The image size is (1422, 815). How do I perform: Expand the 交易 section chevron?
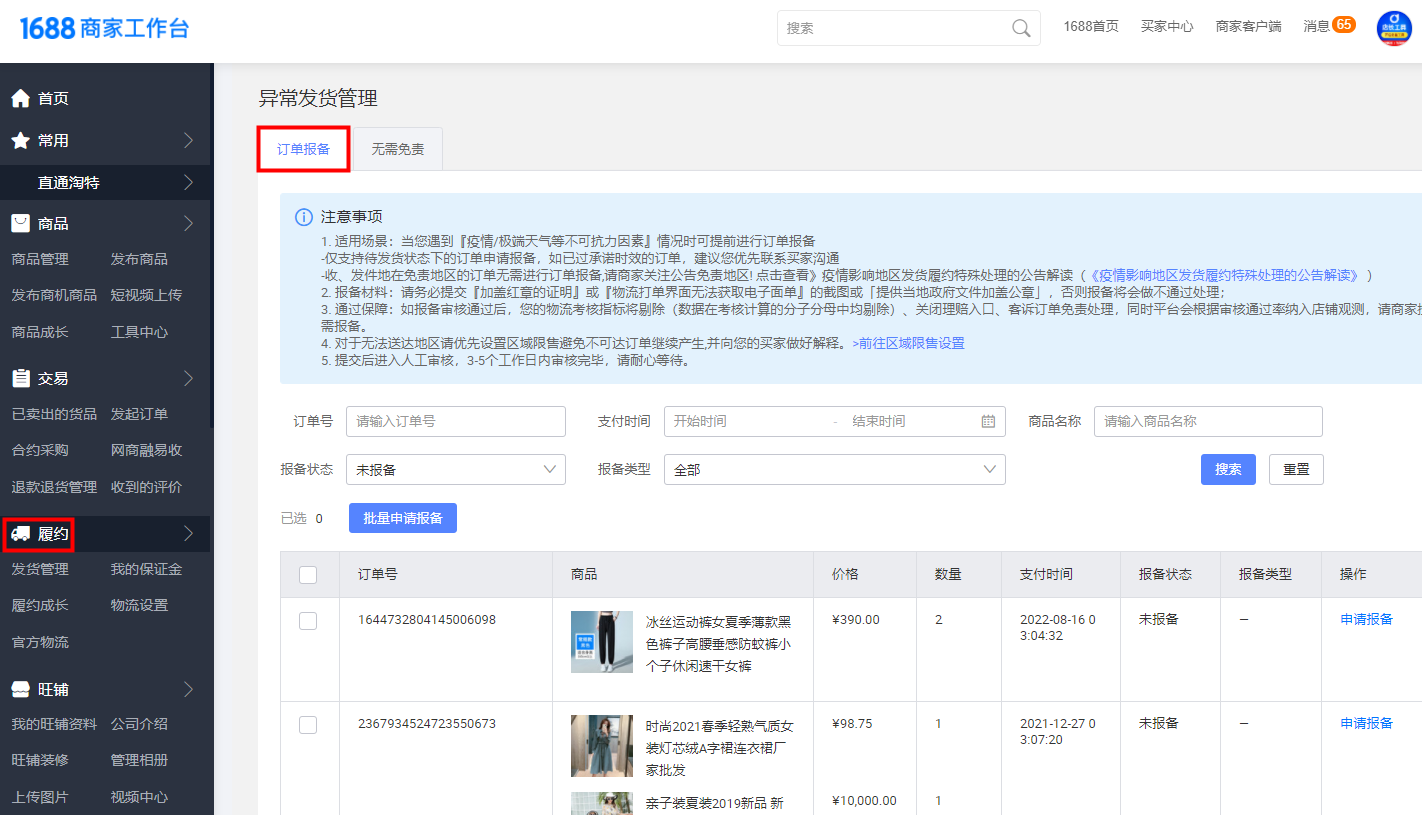pos(188,378)
